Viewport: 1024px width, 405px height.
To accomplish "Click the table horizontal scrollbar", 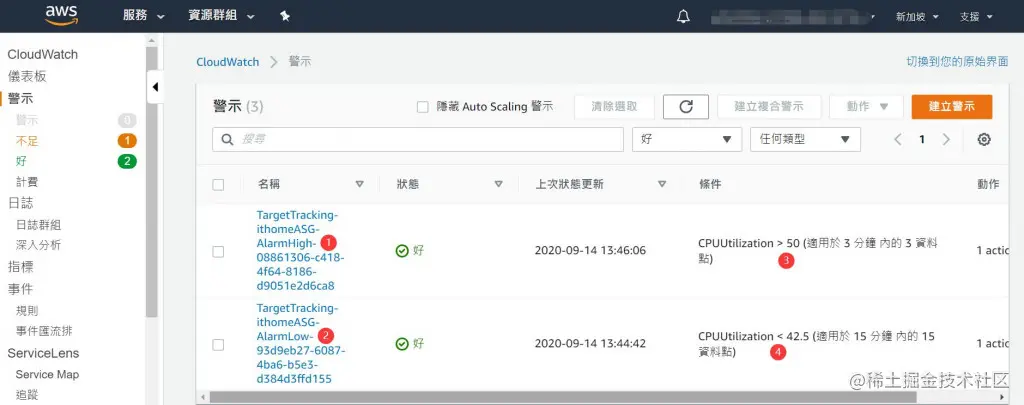I will click(563, 397).
